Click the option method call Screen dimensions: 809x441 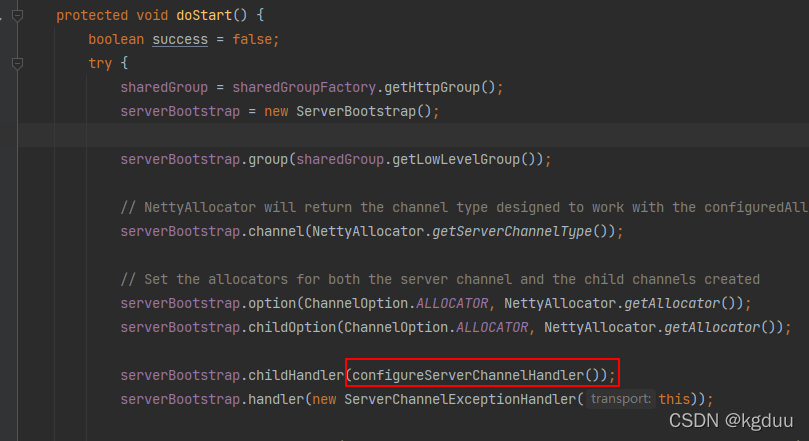click(272, 303)
